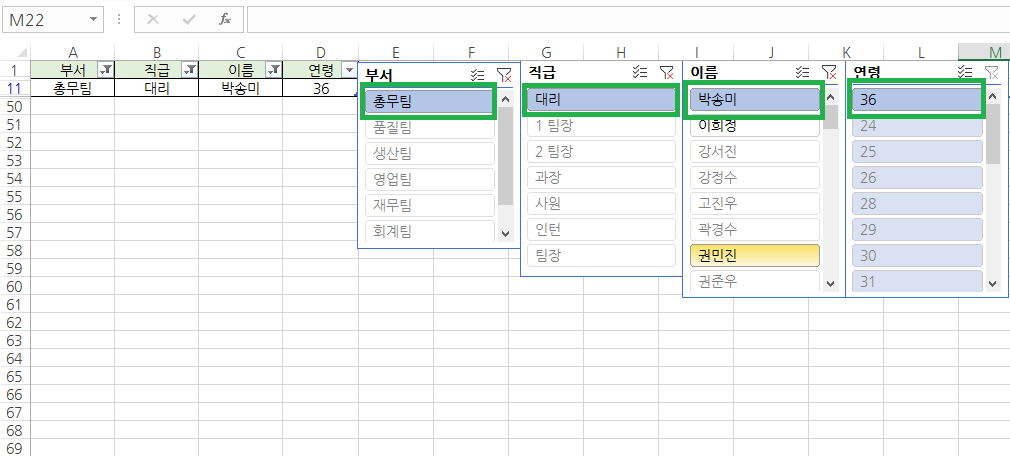
Task: Open Insert Function with the fx icon
Action: click(x=225, y=19)
